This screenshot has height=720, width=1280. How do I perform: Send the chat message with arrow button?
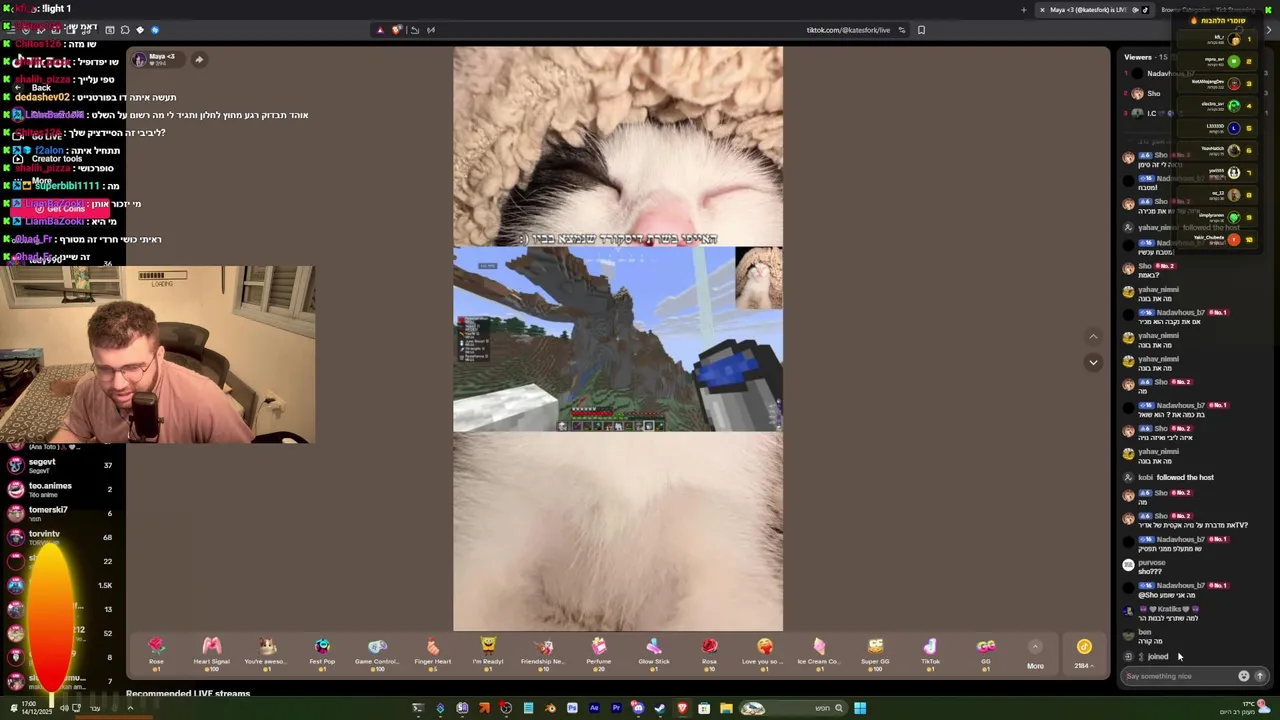coord(1260,676)
